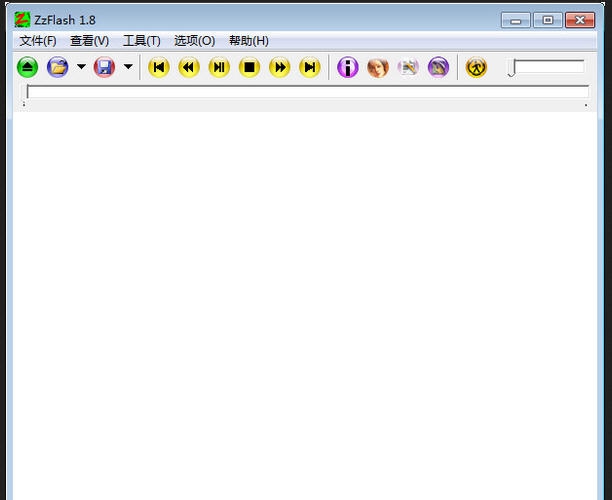612x500 pixels.
Task: Expand the open-folder dropdown arrow
Action: click(81, 67)
